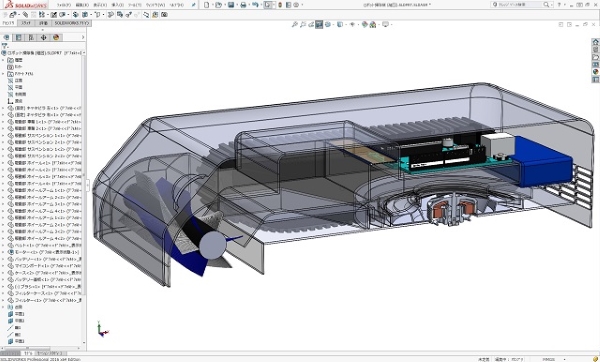Click the Move Component tool
Image resolution: width=600 pixels, height=362 pixels.
pos(63,15)
